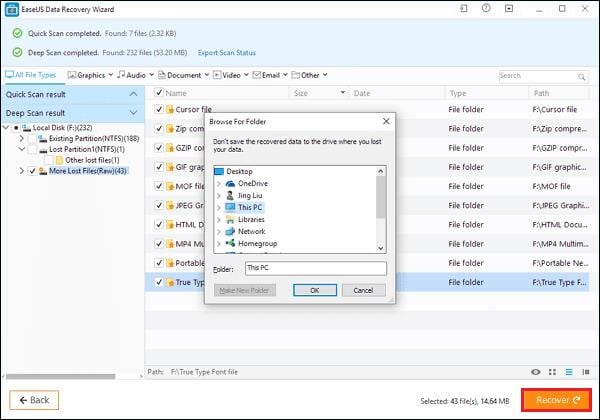Select the OneDrive folder icon
Screen dimensions: 600x420
click(230, 183)
